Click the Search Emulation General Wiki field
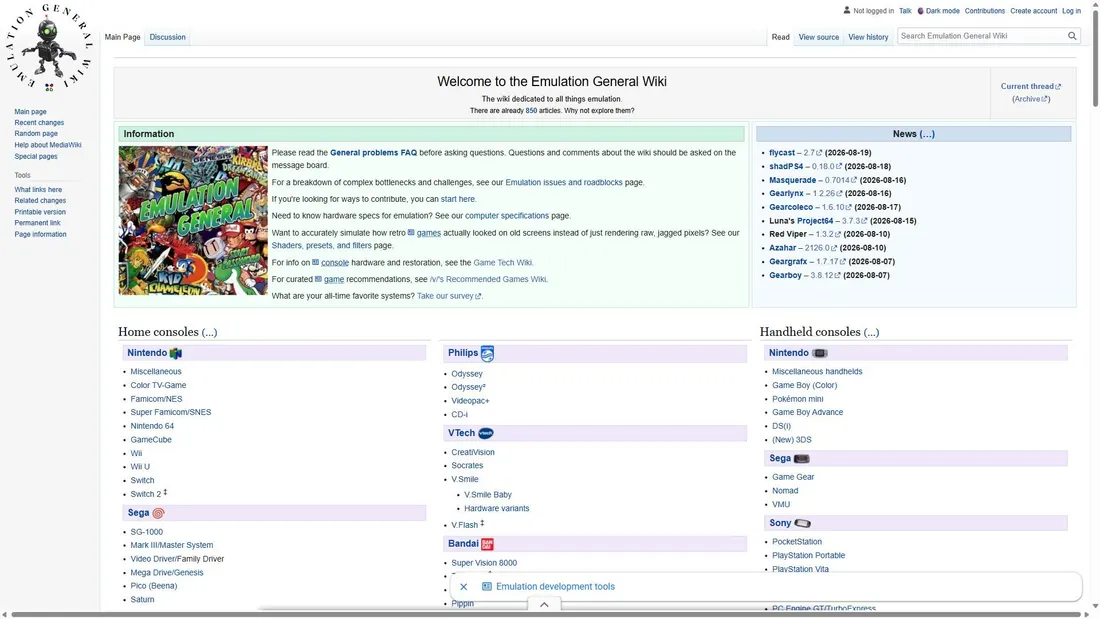 [x=981, y=36]
